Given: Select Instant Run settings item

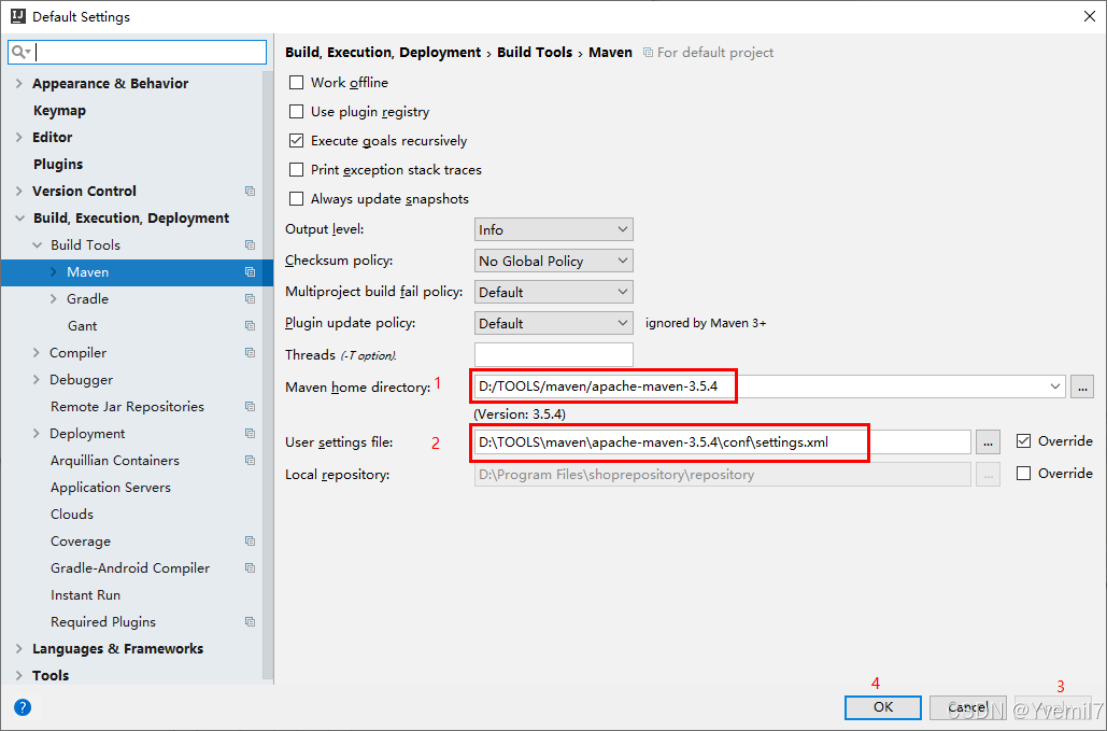Looking at the screenshot, I should coord(85,595).
